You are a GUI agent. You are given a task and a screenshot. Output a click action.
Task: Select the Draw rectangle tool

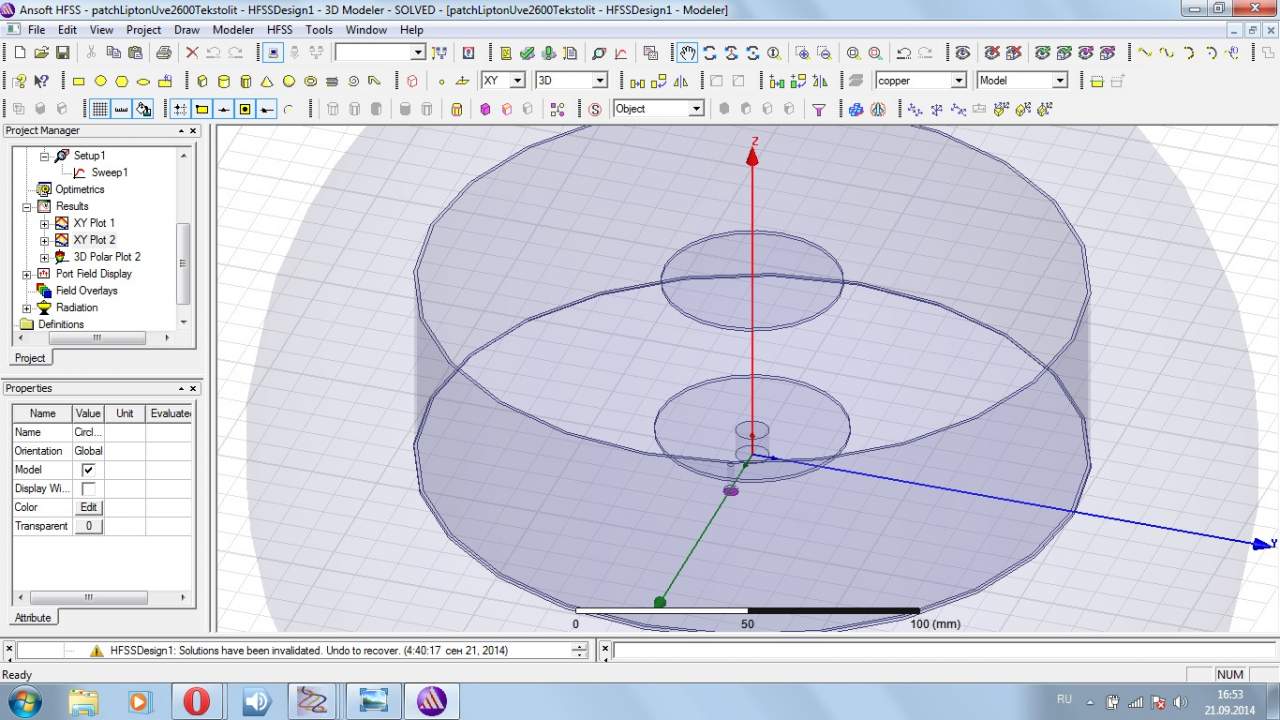click(x=78, y=81)
